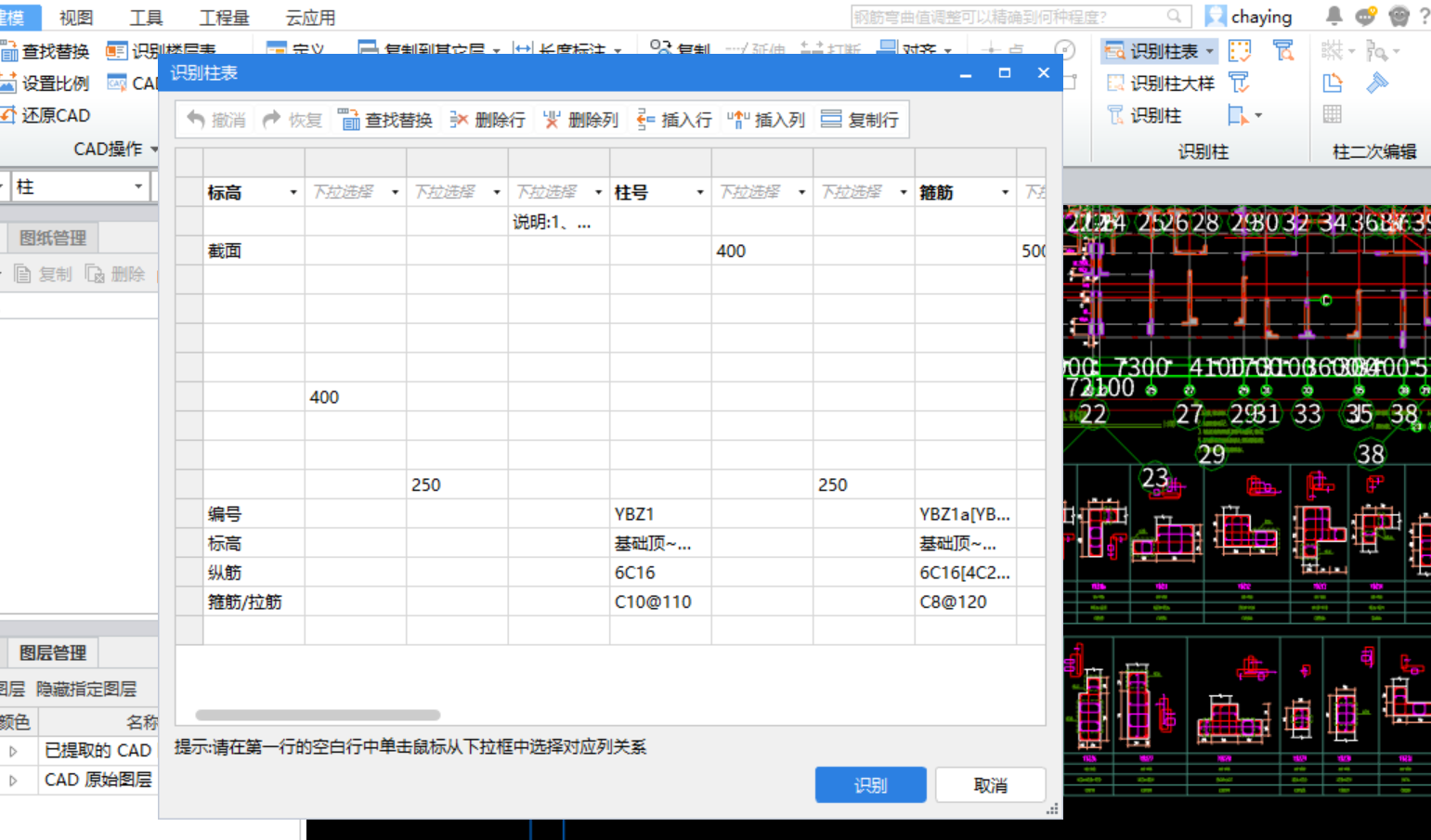Open 视图 menu tab
Image resolution: width=1431 pixels, height=840 pixels.
point(76,17)
